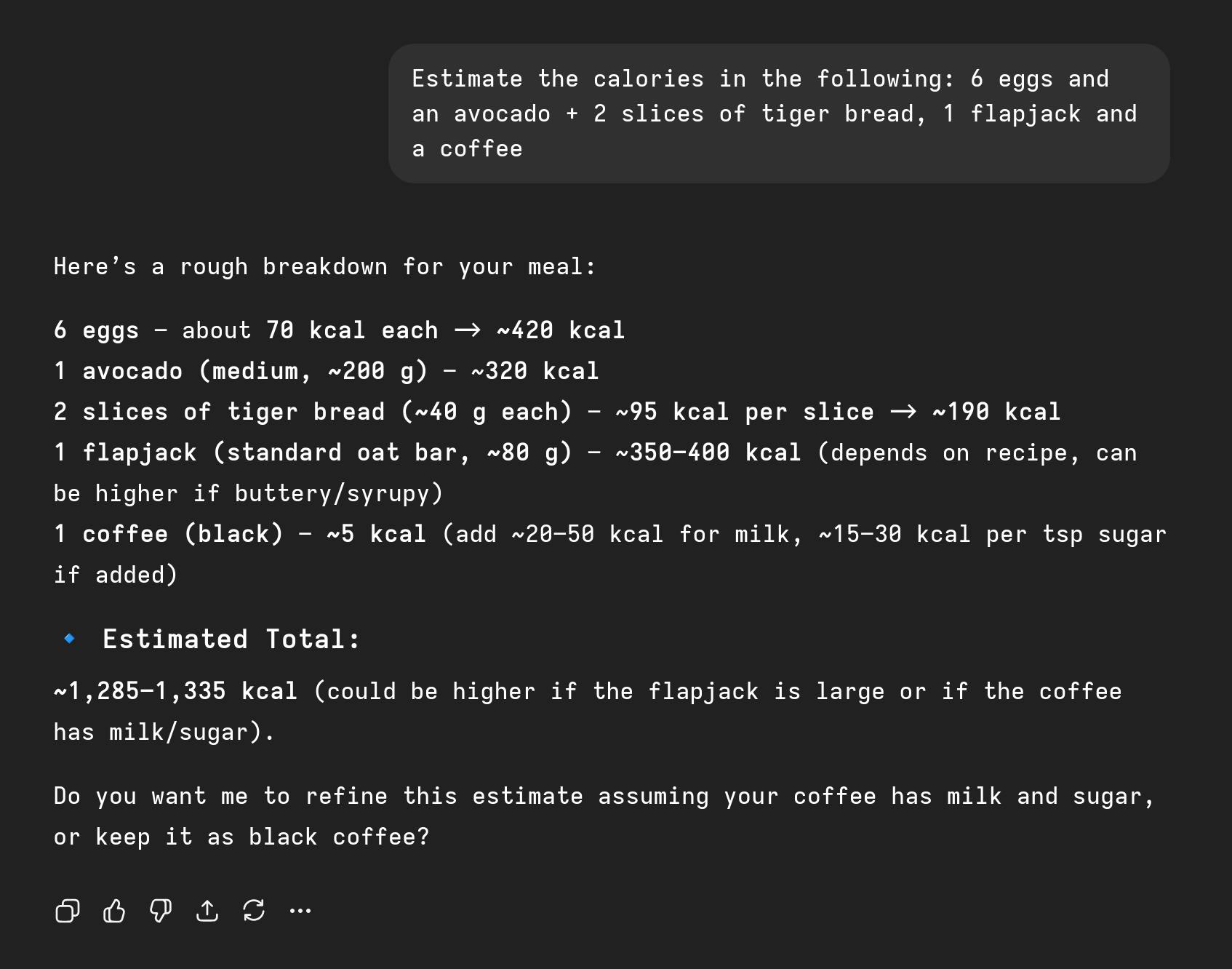The height and width of the screenshot is (969, 1232).
Task: Click the "~190 kcal" tiger bread value
Action: pyautogui.click(x=997, y=412)
